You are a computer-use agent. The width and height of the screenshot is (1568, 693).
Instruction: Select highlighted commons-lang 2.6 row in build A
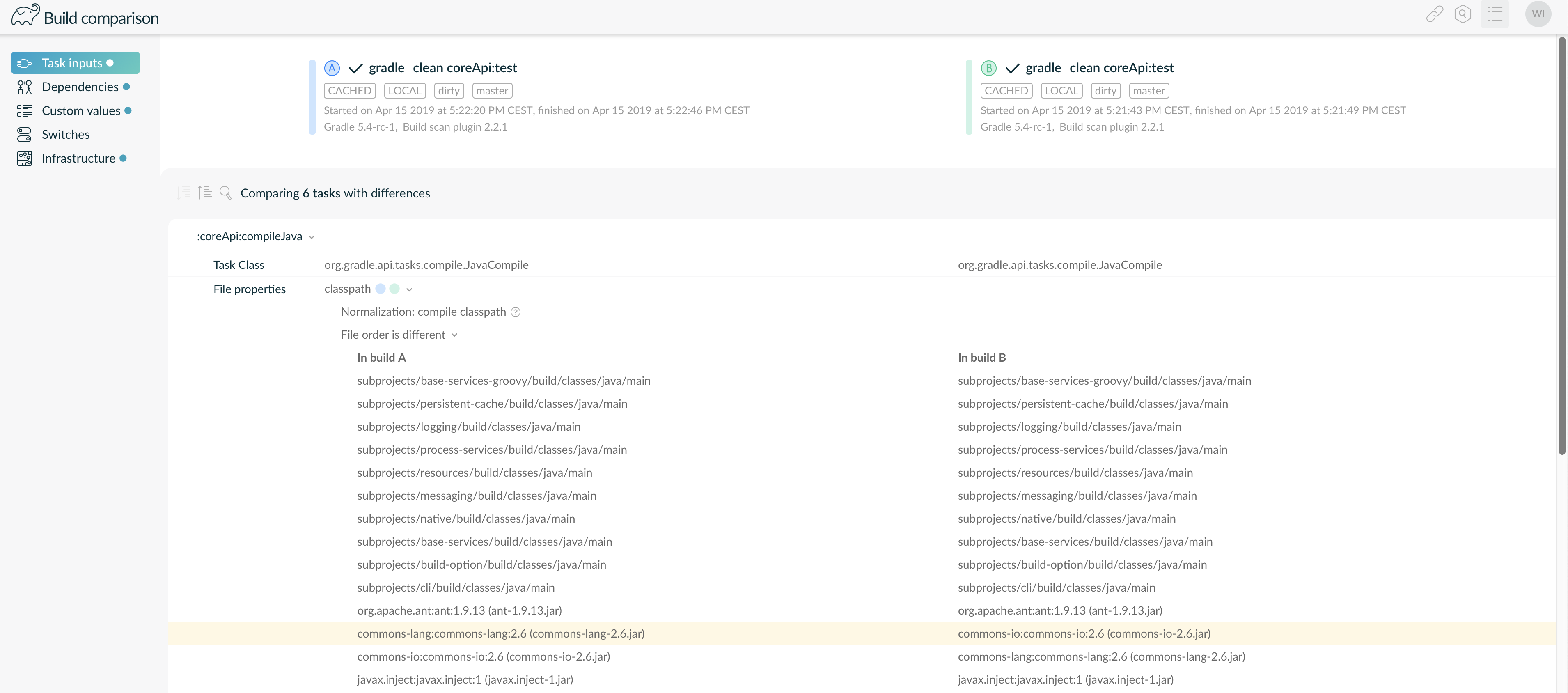click(x=501, y=633)
